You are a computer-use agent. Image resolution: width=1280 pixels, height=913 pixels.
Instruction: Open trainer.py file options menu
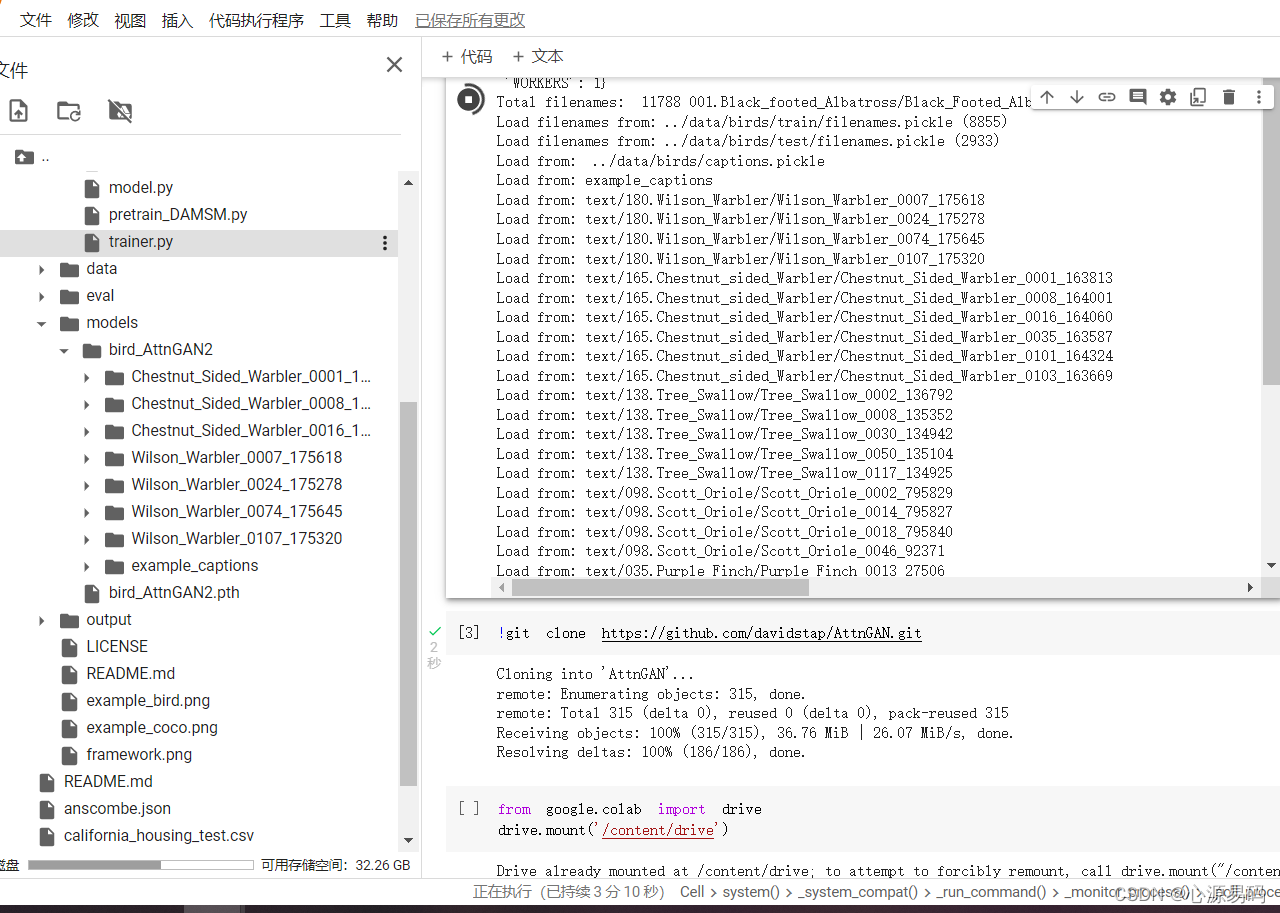tap(385, 243)
